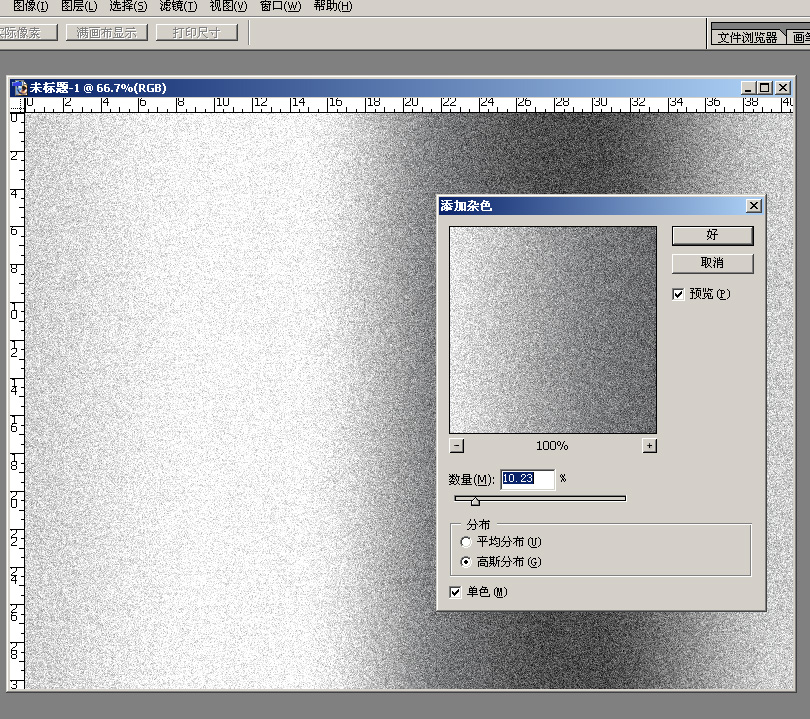The image size is (810, 719).
Task: Open the 视图(V) menu
Action: coord(228,6)
